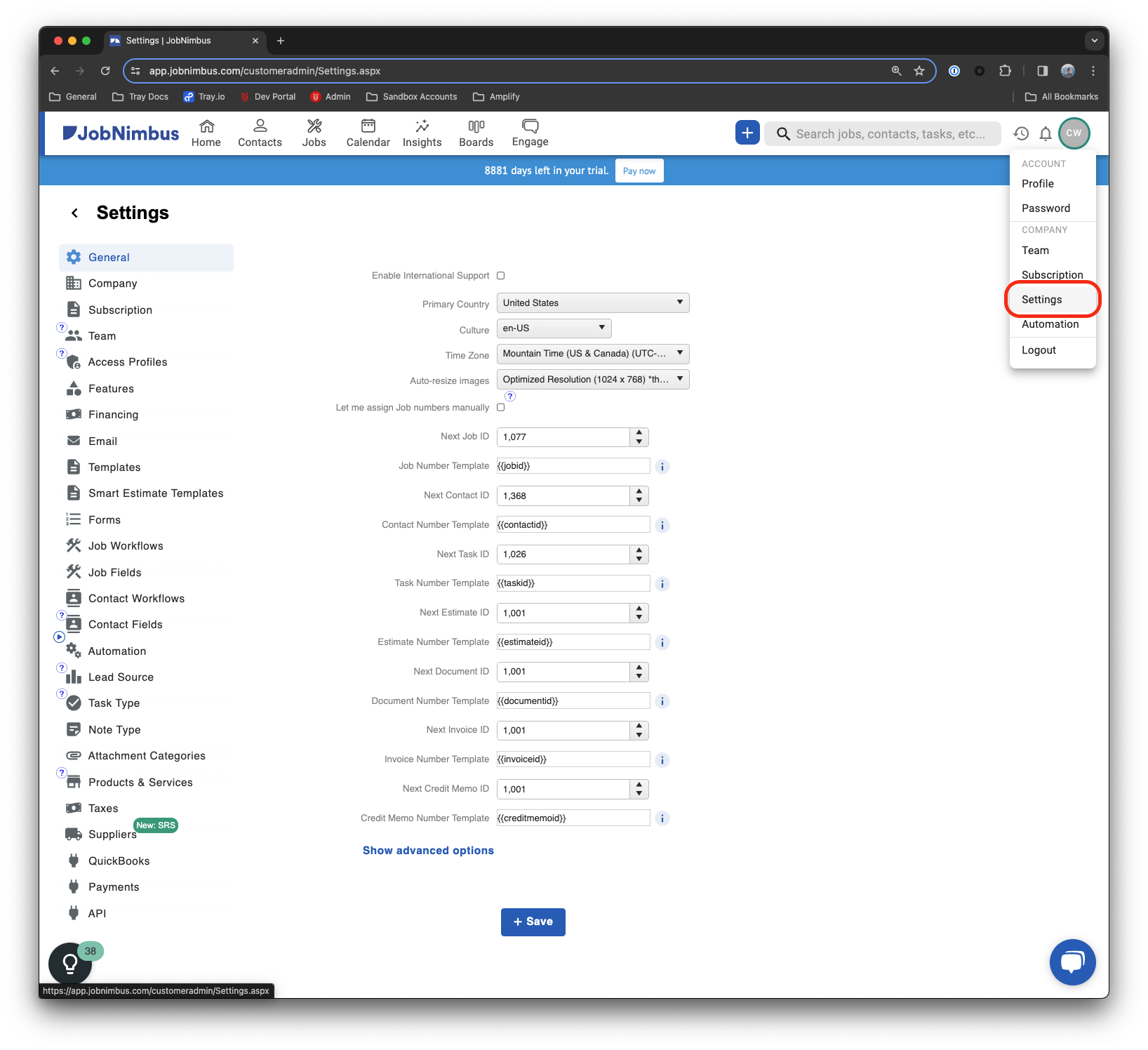The height and width of the screenshot is (1050, 1148).
Task: Click info icon for Invoice Number Template
Action: 662,760
